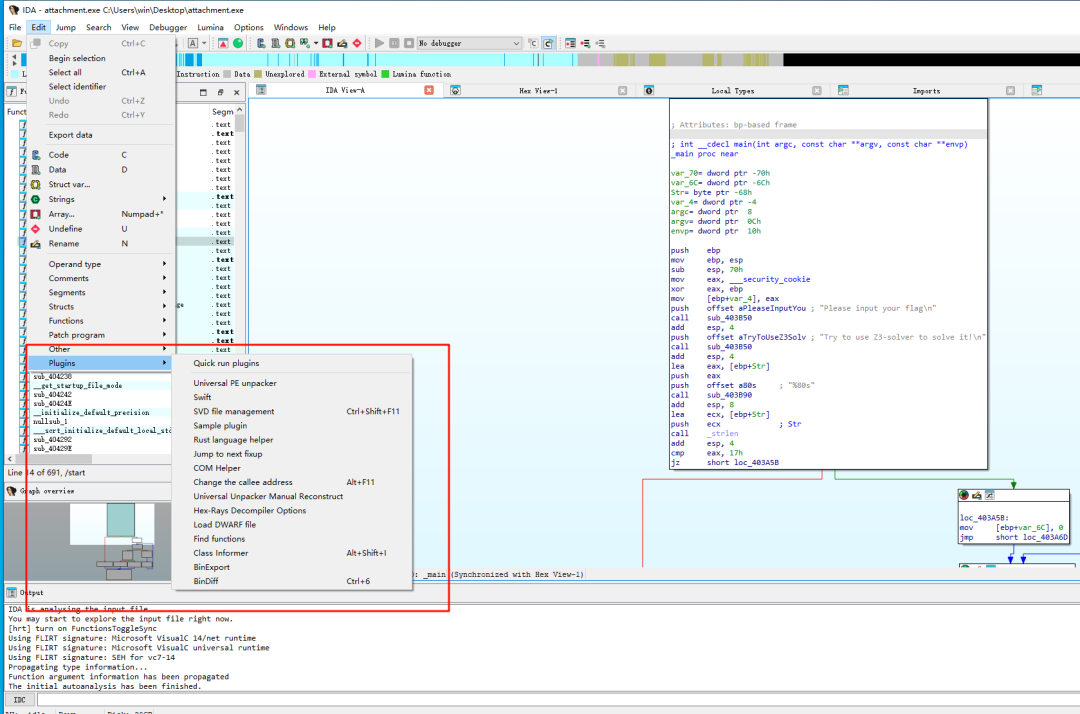
Task: Switch to the Local Types tab
Action: pyautogui.click(x=732, y=91)
